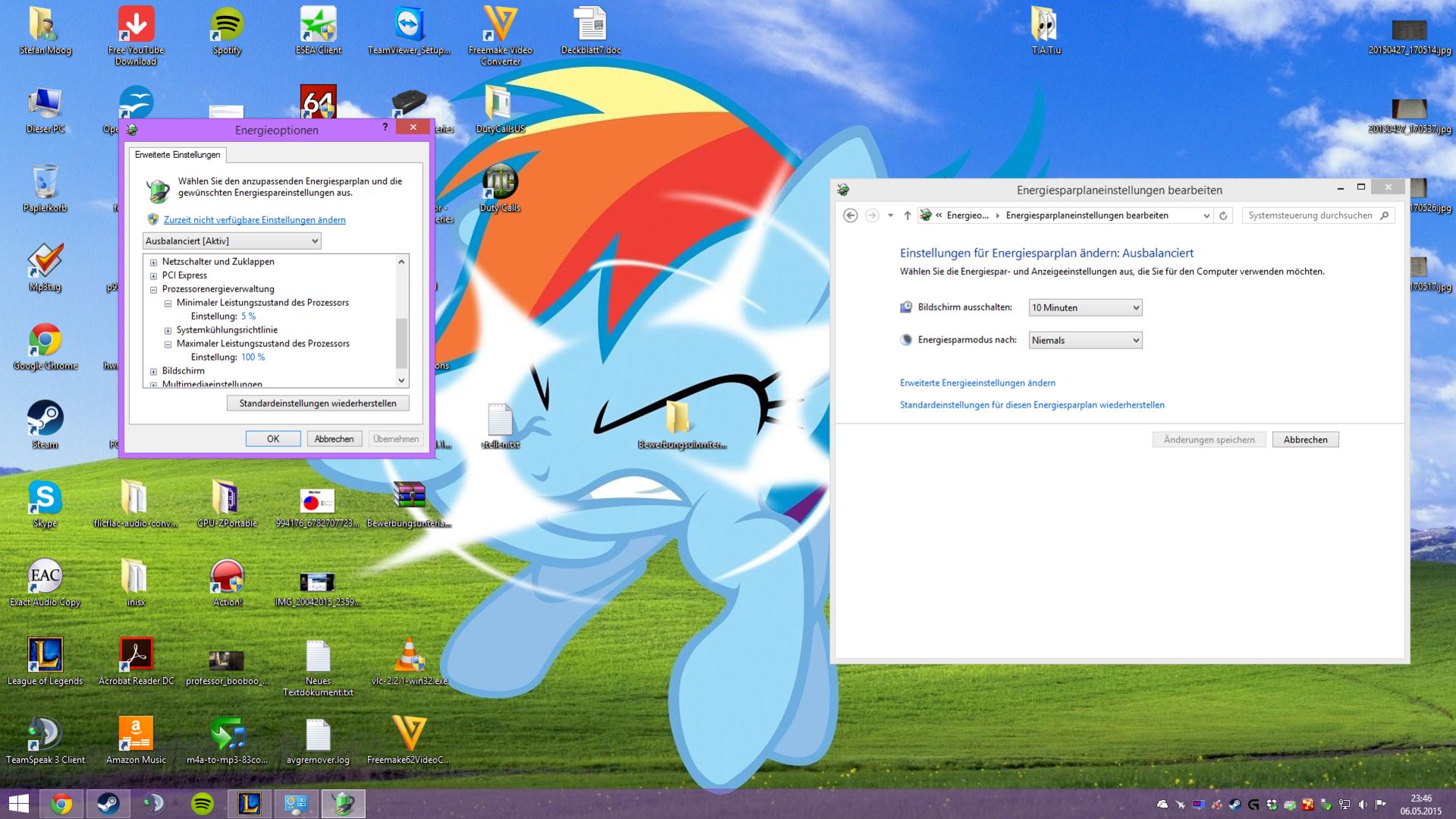
Task: Open Duty Calls desktop icon
Action: (x=500, y=189)
